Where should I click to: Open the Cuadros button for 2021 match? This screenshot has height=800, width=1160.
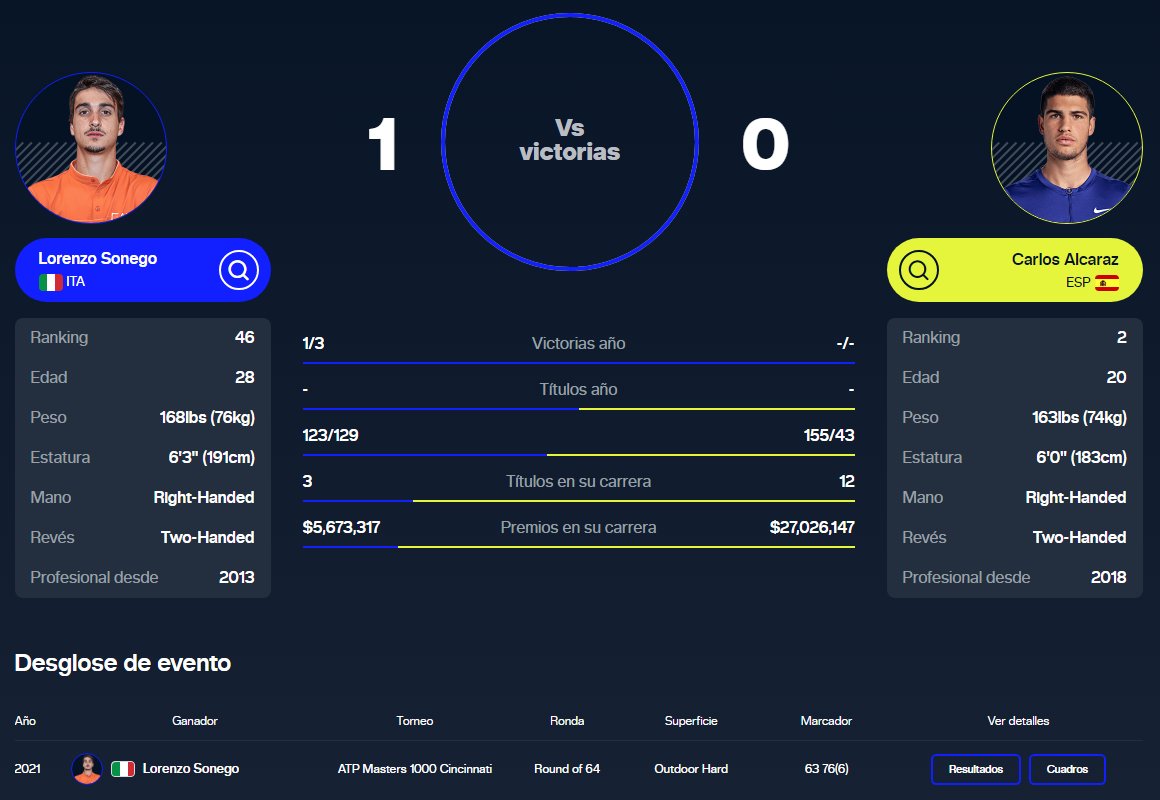1067,769
